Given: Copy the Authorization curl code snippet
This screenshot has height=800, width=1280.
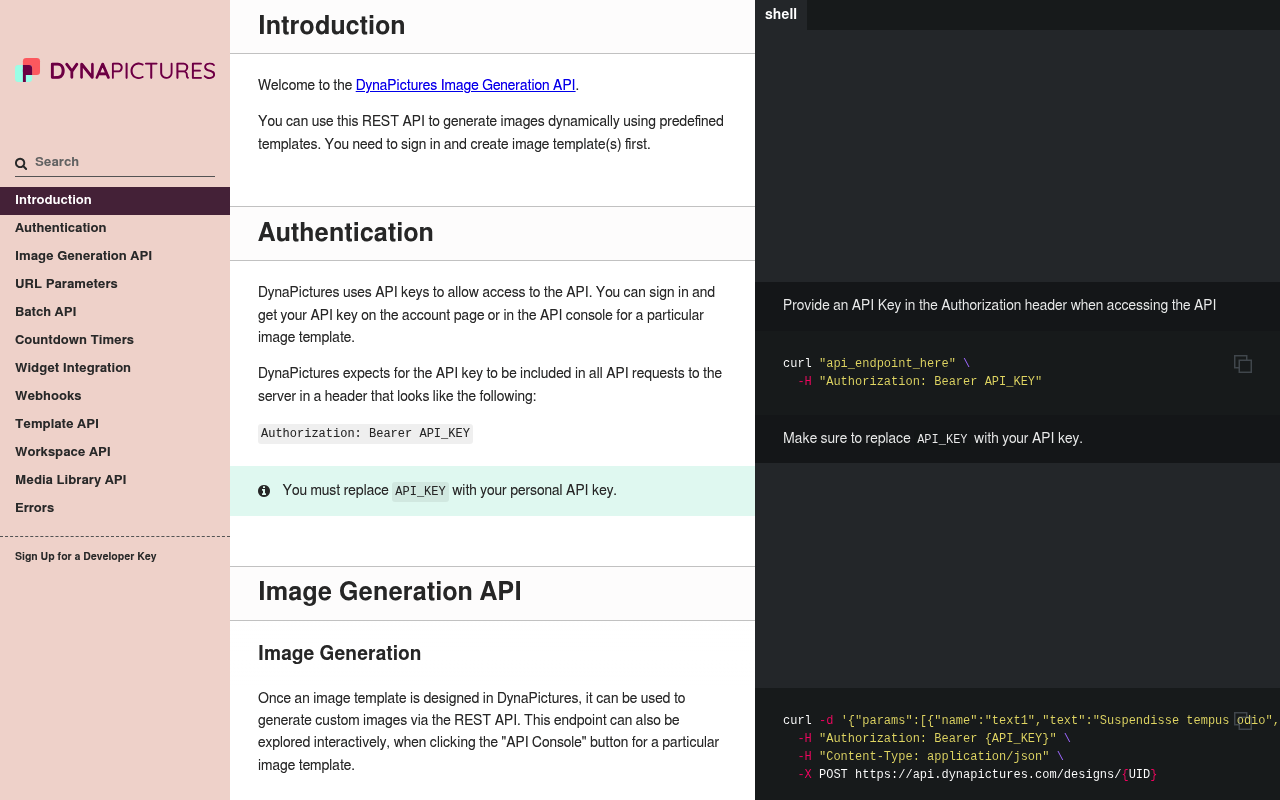Looking at the screenshot, I should coord(1243,364).
